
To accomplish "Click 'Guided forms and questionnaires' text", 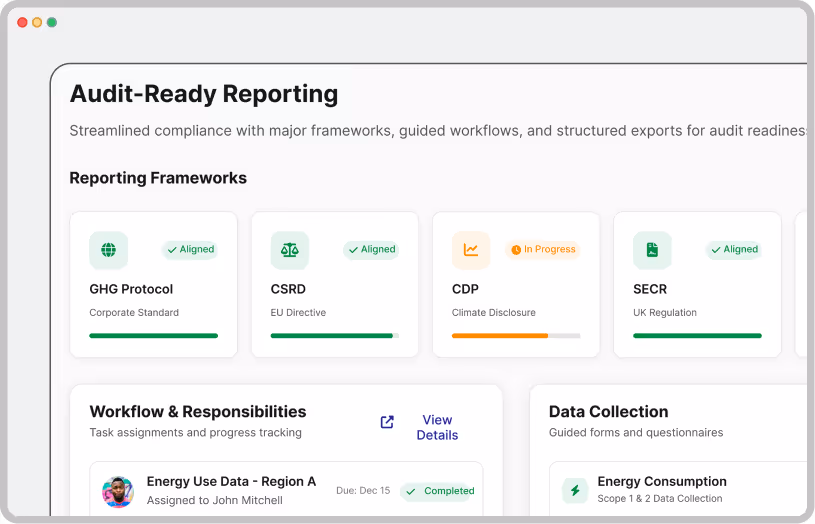I will (x=636, y=433).
